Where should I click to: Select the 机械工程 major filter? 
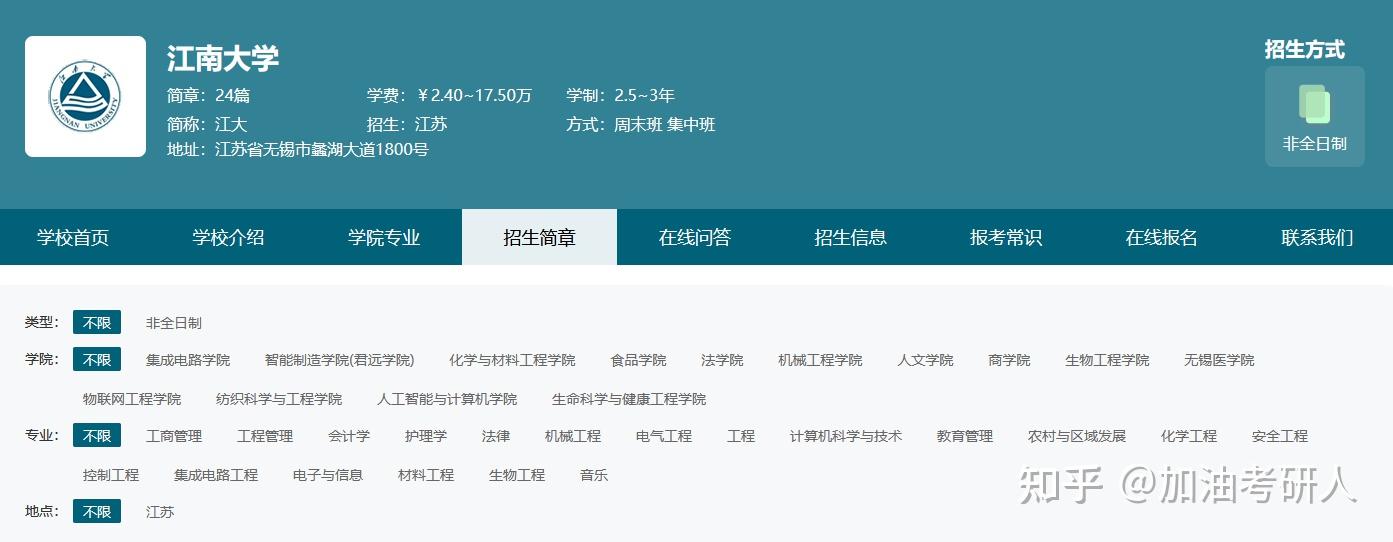point(573,436)
